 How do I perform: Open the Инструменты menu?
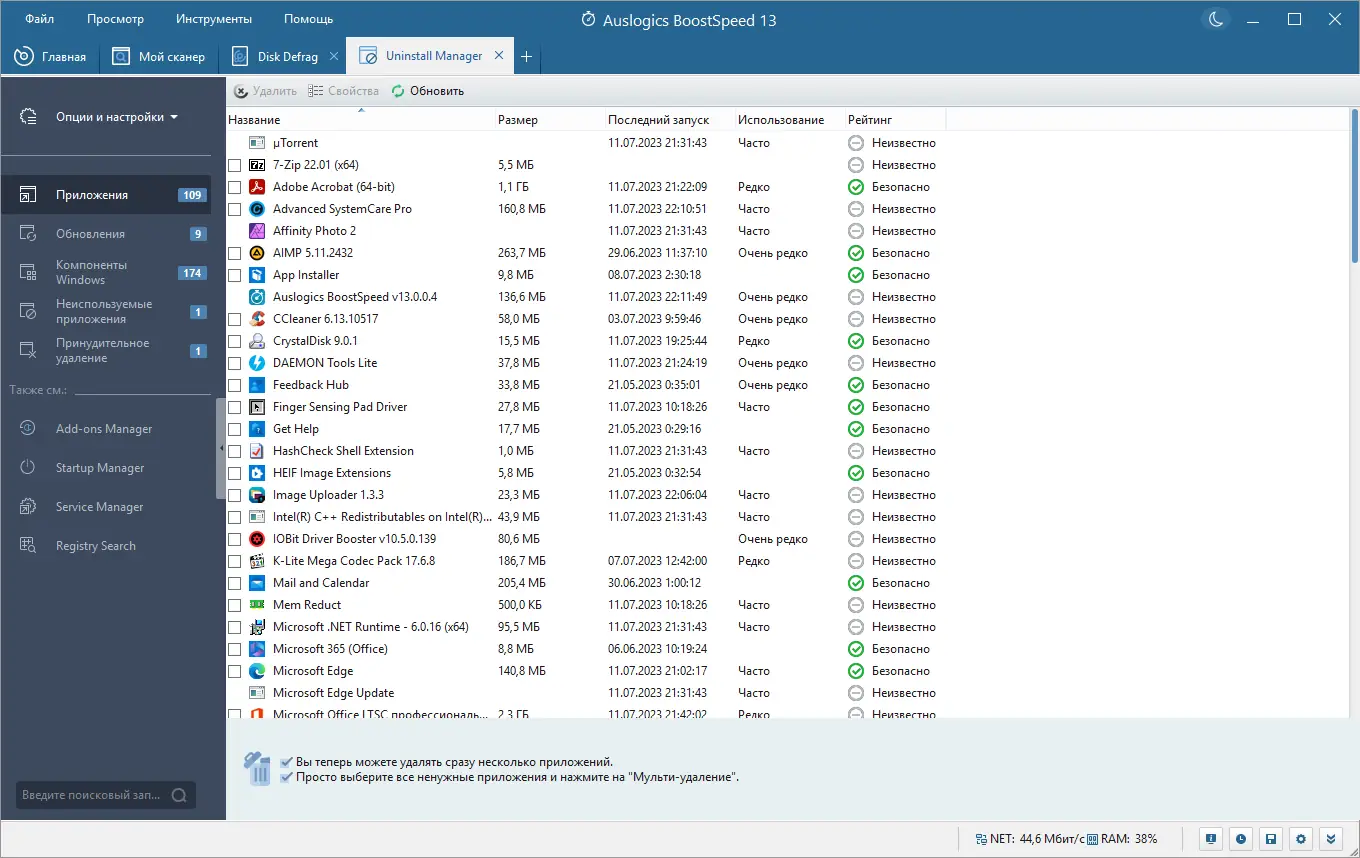[x=214, y=19]
